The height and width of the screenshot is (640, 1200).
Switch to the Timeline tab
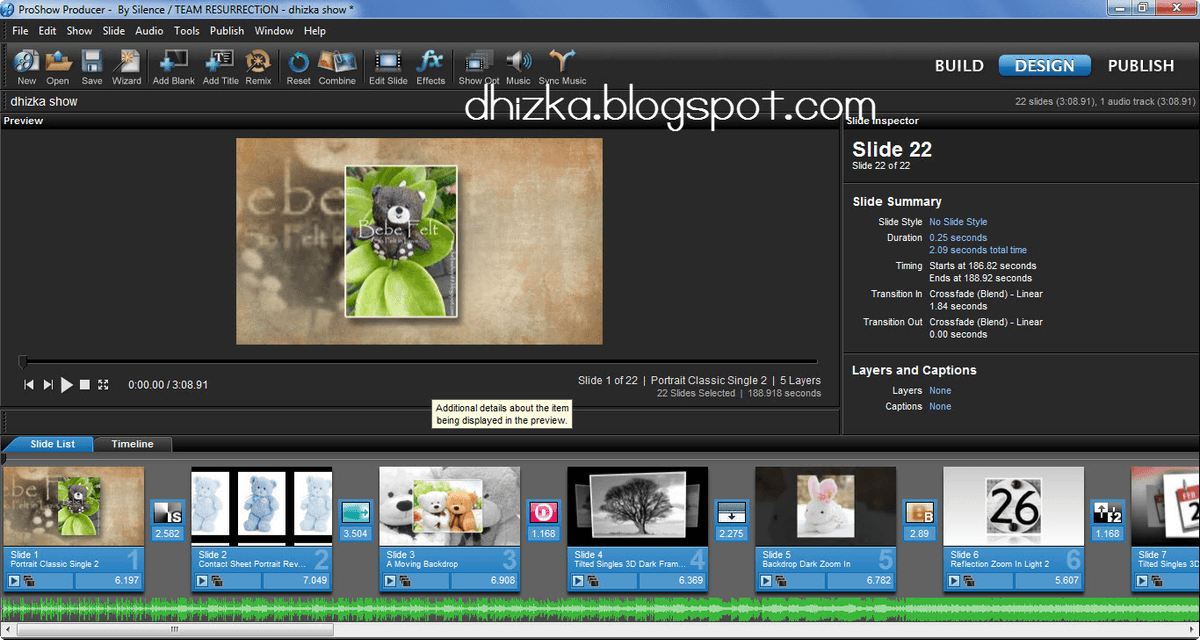point(133,444)
